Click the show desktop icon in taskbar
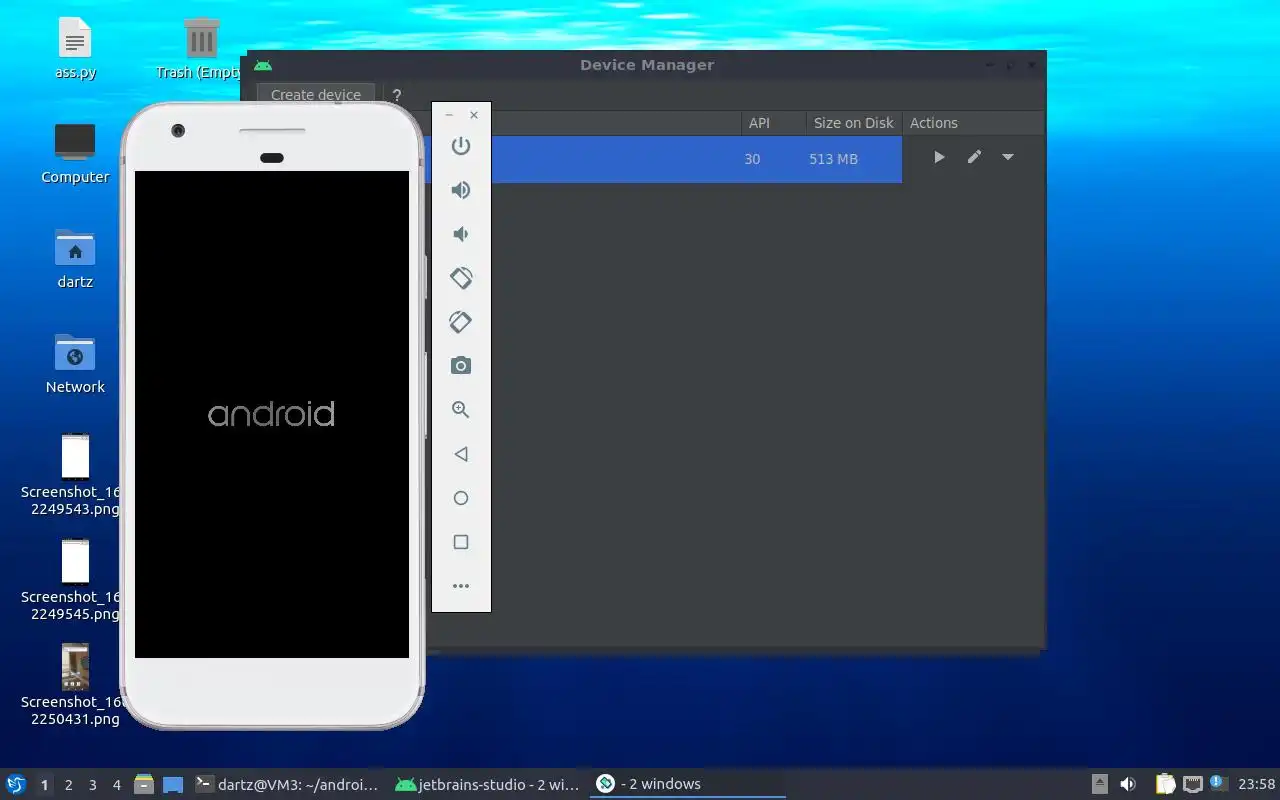The image size is (1280, 800). (173, 784)
